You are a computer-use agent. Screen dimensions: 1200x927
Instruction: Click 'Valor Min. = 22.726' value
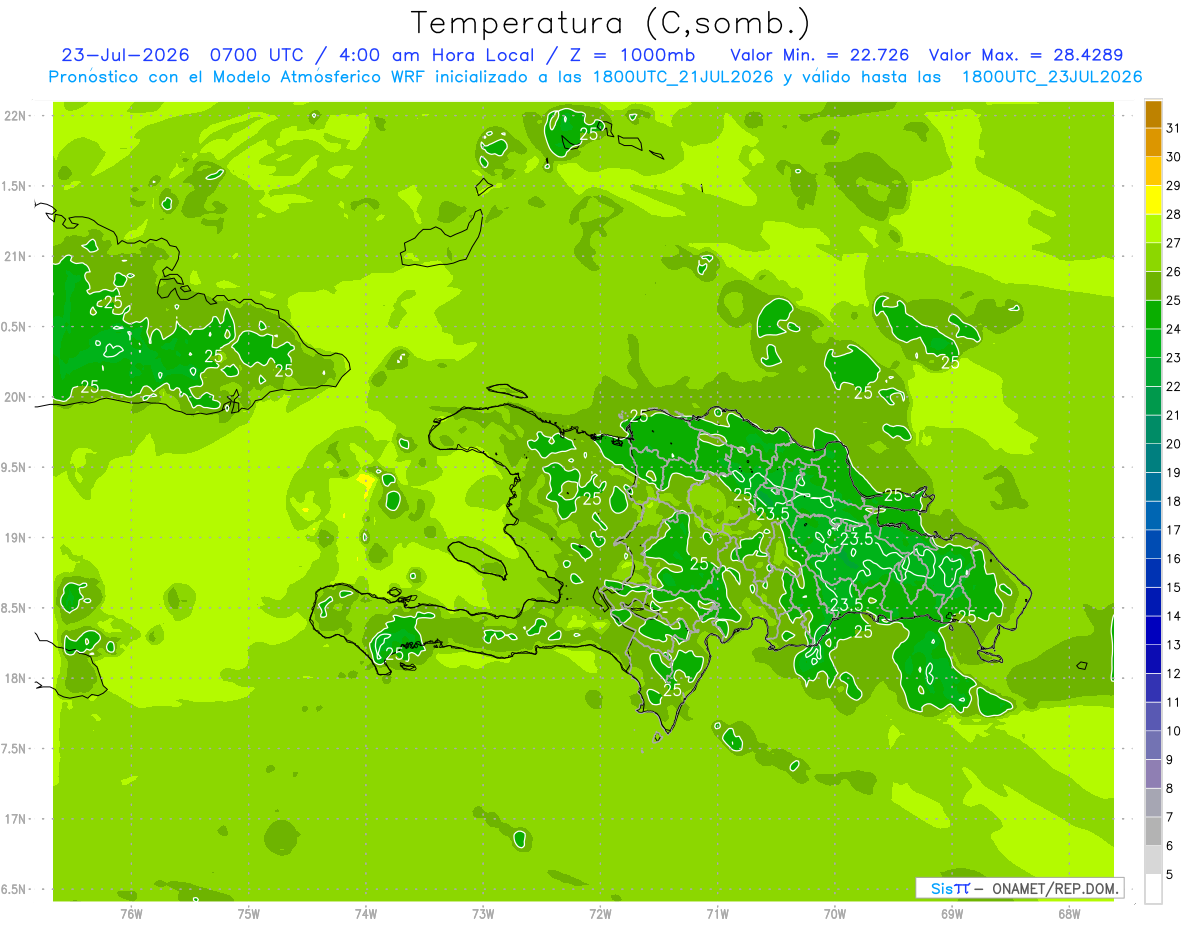(819, 55)
